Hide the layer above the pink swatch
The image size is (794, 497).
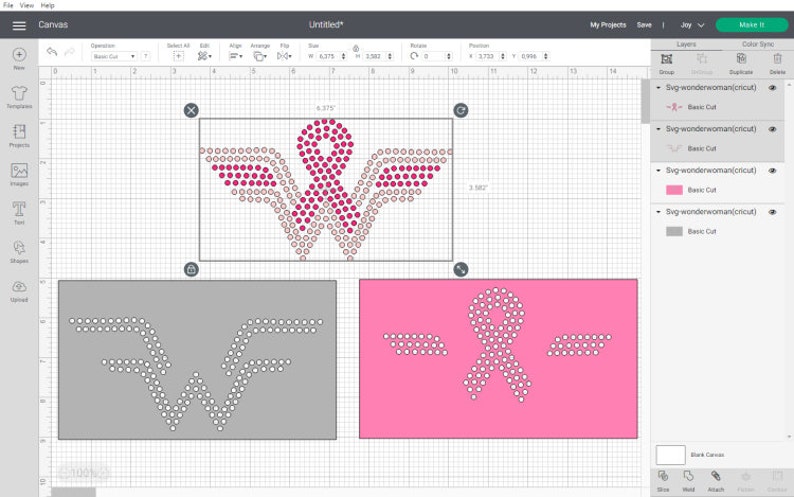pyautogui.click(x=772, y=171)
